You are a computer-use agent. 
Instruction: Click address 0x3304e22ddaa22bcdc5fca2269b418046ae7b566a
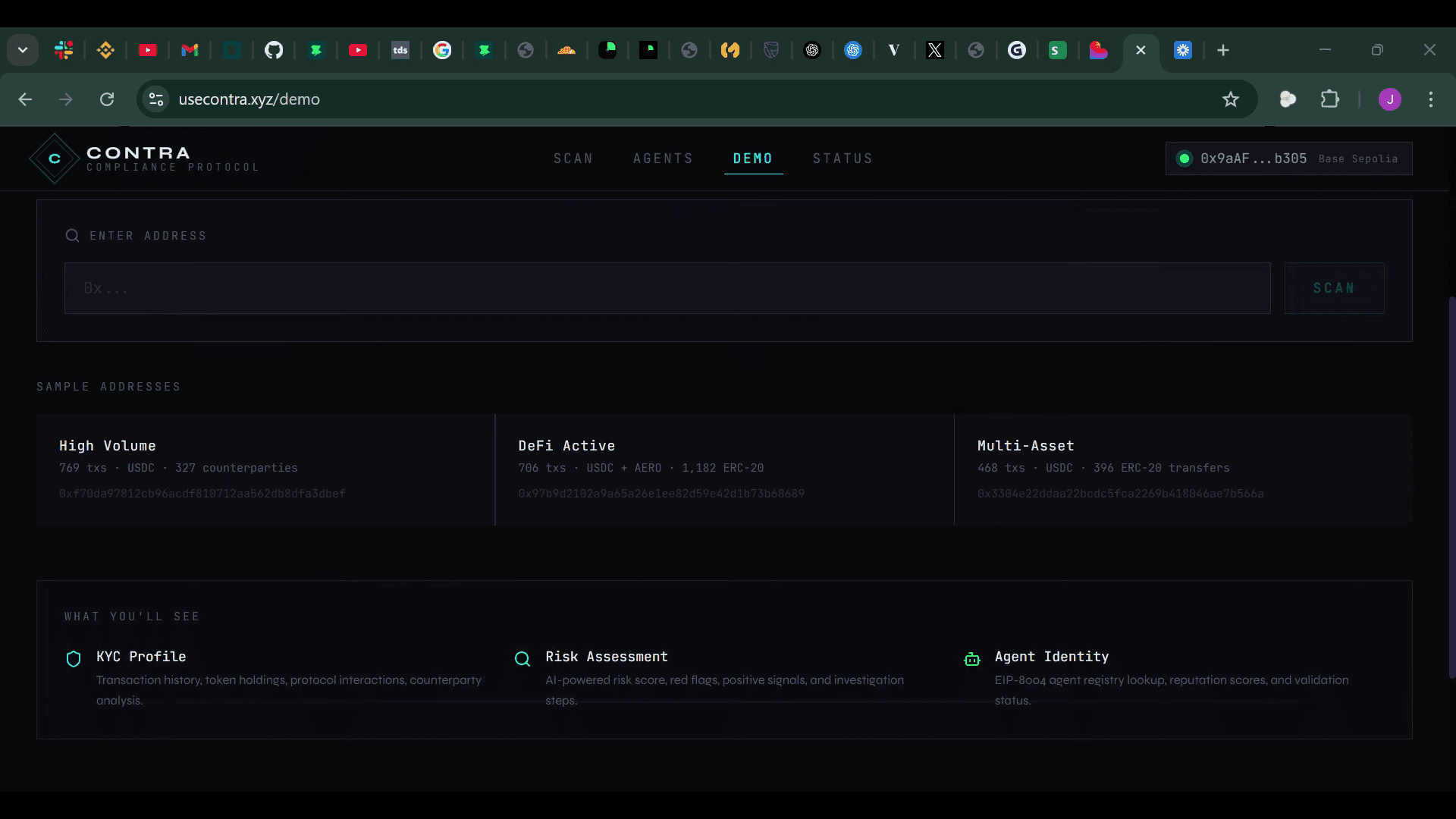tap(1120, 494)
